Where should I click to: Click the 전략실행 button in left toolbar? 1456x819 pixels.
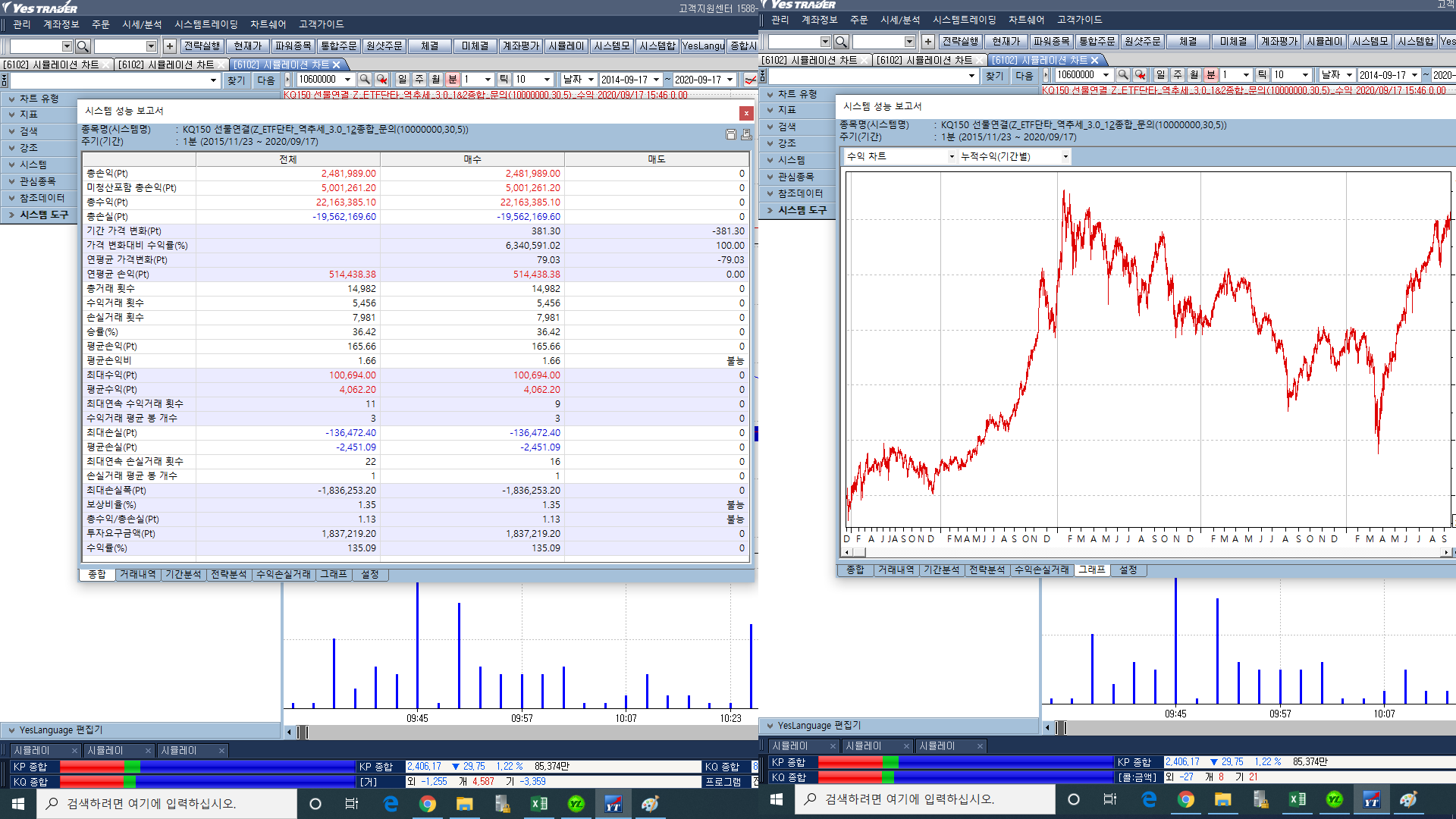pos(202,46)
